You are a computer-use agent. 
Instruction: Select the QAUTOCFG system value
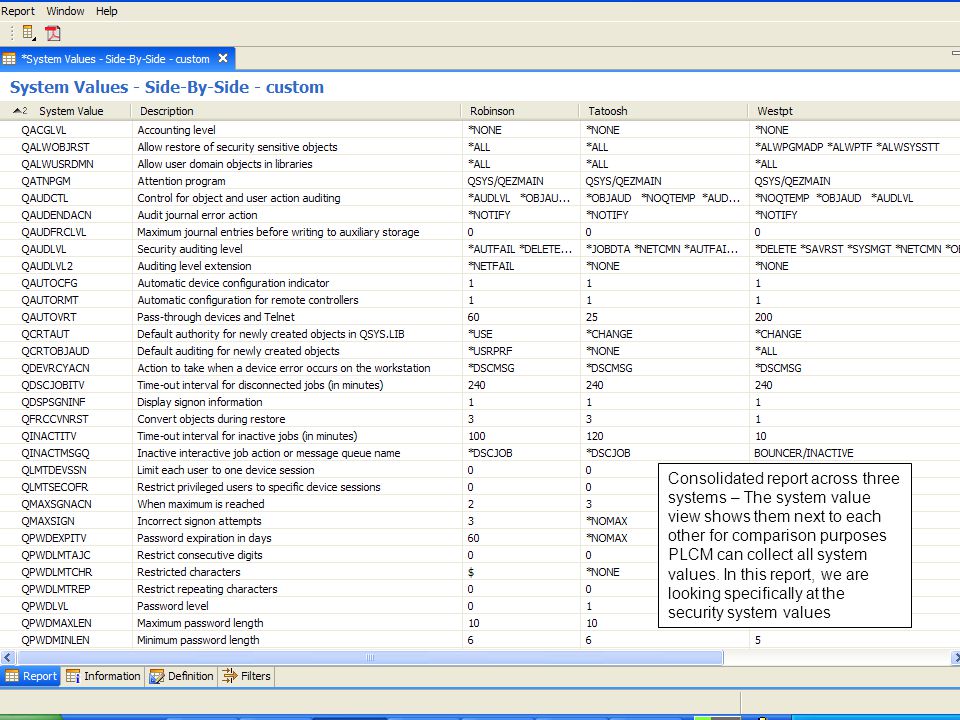49,283
